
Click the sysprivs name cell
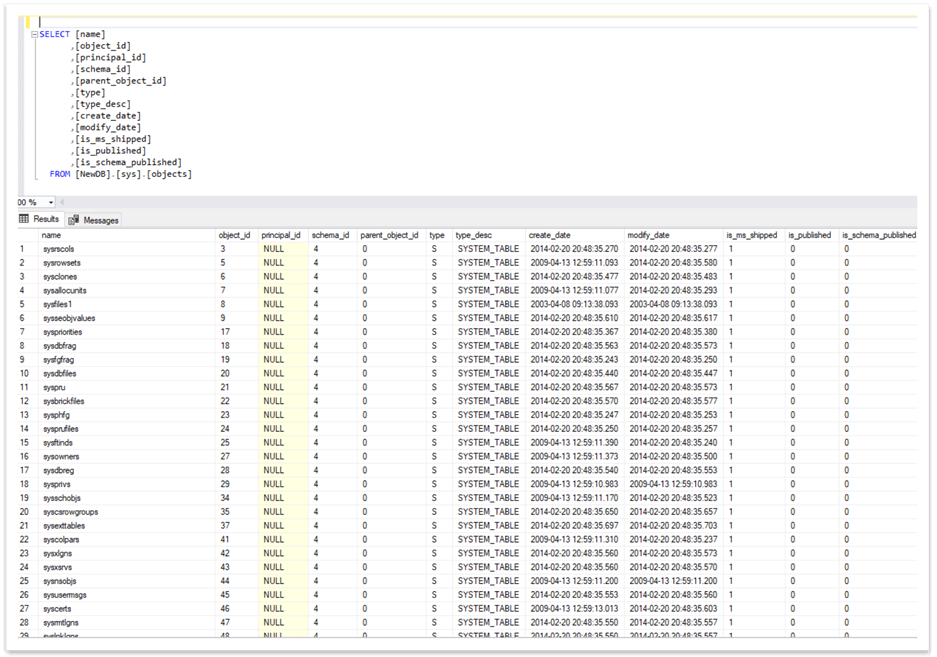(x=128, y=484)
